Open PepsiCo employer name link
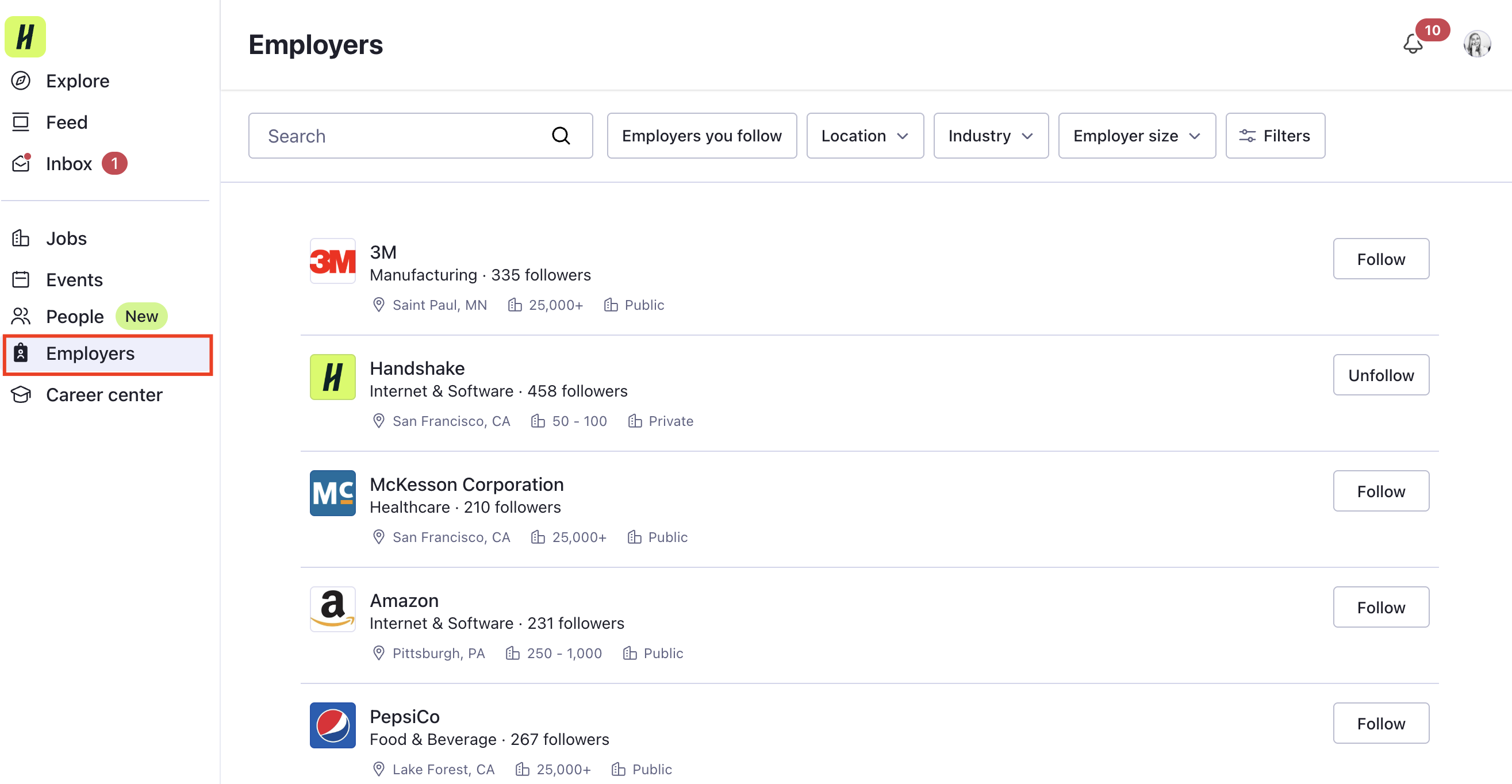Screen dimensions: 1512x784 pyautogui.click(x=404, y=717)
